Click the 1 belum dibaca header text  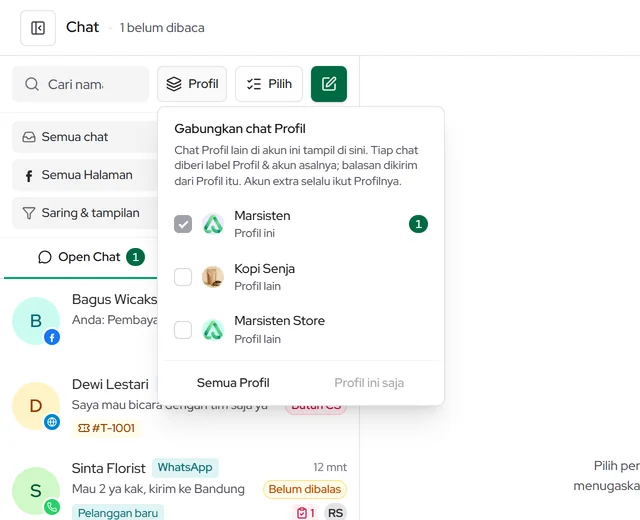162,28
